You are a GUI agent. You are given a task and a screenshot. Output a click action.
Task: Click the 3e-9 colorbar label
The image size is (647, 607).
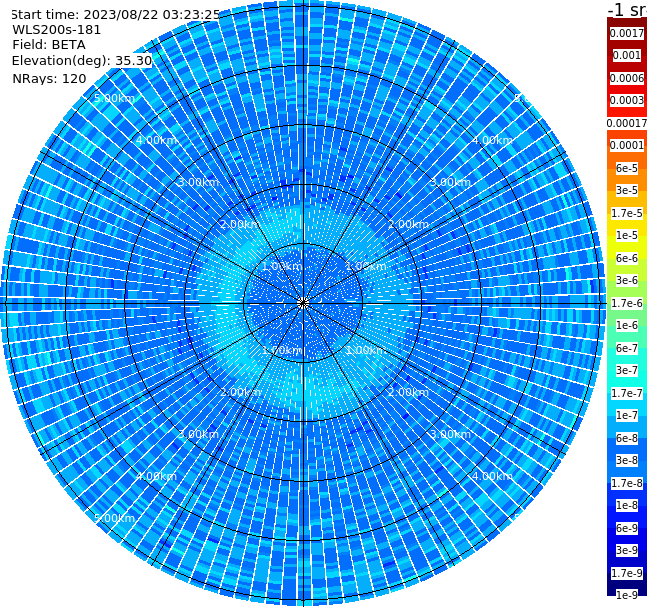coord(627,550)
